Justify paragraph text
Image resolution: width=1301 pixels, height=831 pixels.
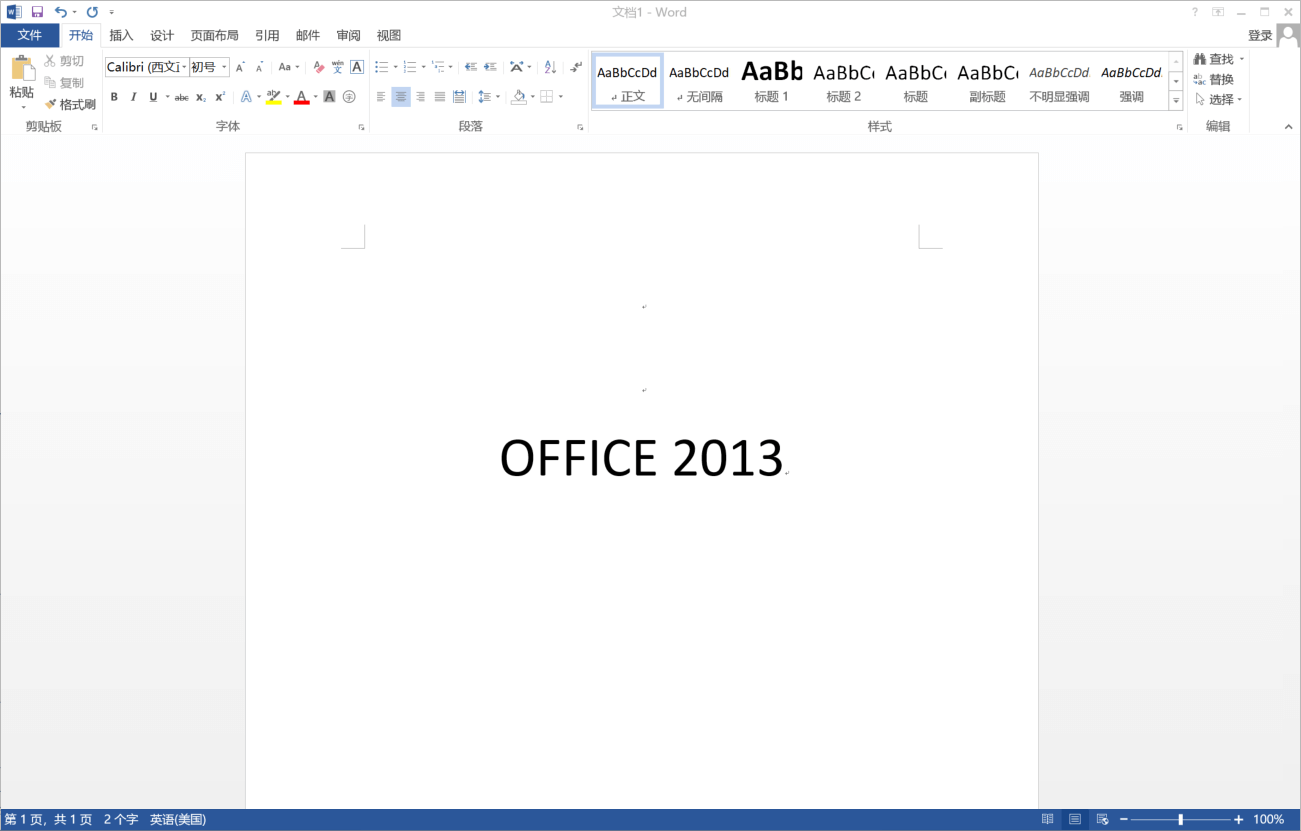pos(440,97)
